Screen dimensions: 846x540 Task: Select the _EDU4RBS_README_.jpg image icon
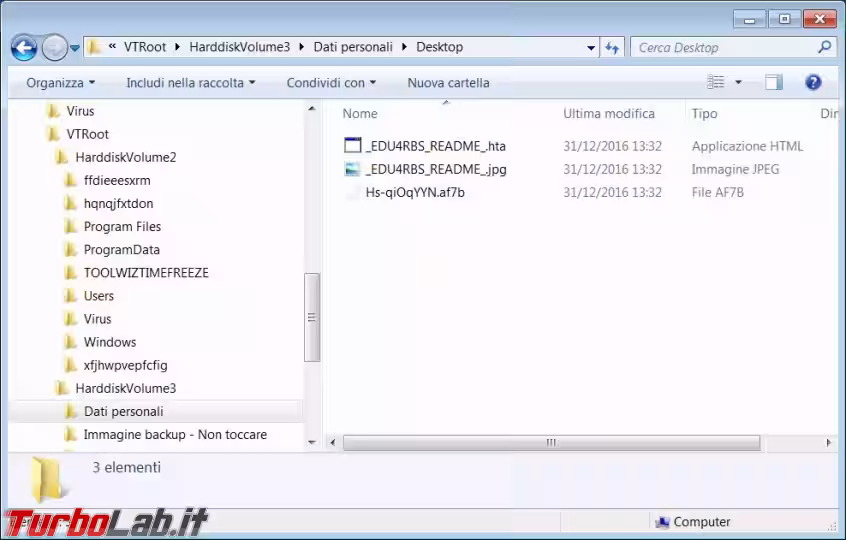point(352,169)
